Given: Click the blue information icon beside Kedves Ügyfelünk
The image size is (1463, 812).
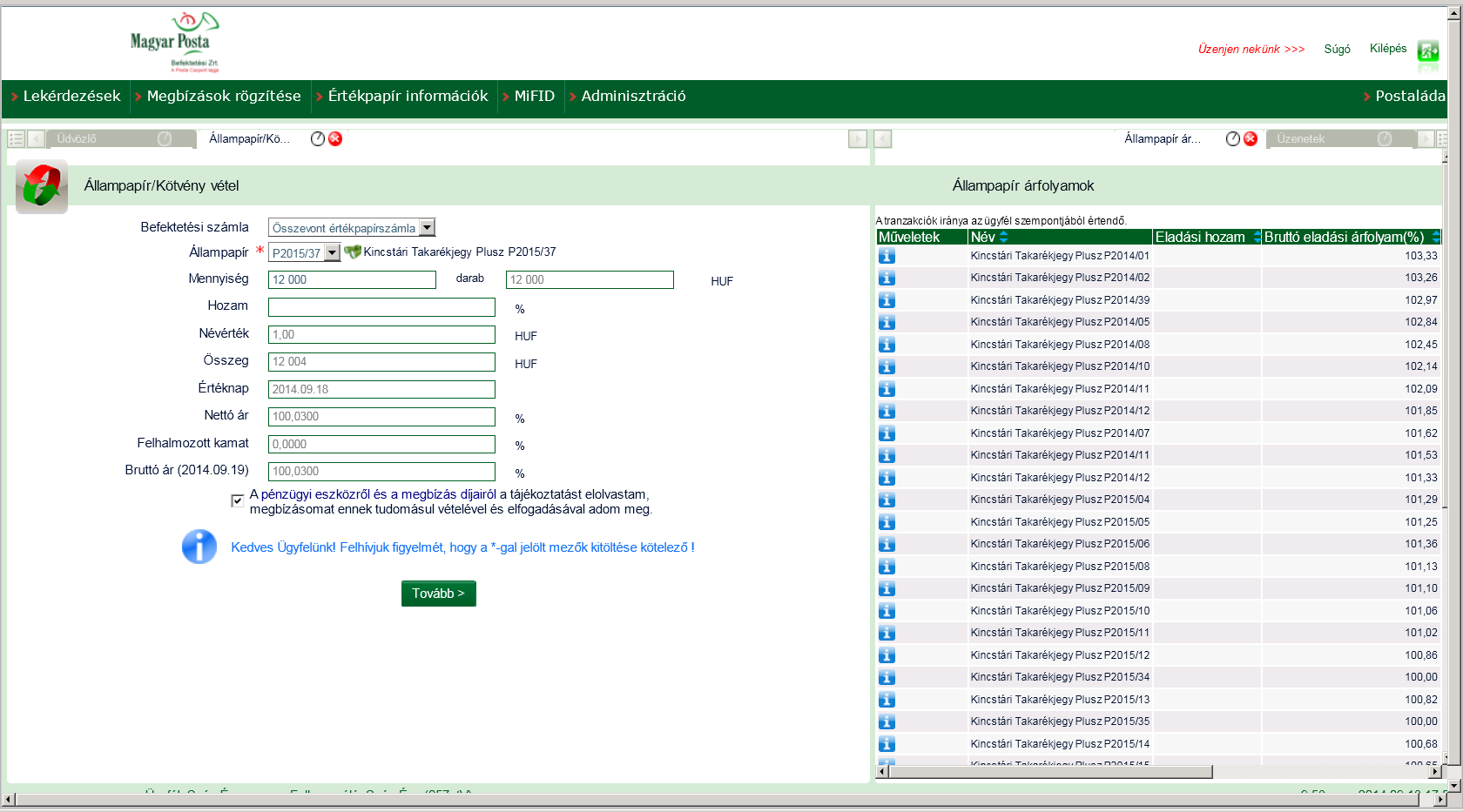Looking at the screenshot, I should (x=199, y=547).
